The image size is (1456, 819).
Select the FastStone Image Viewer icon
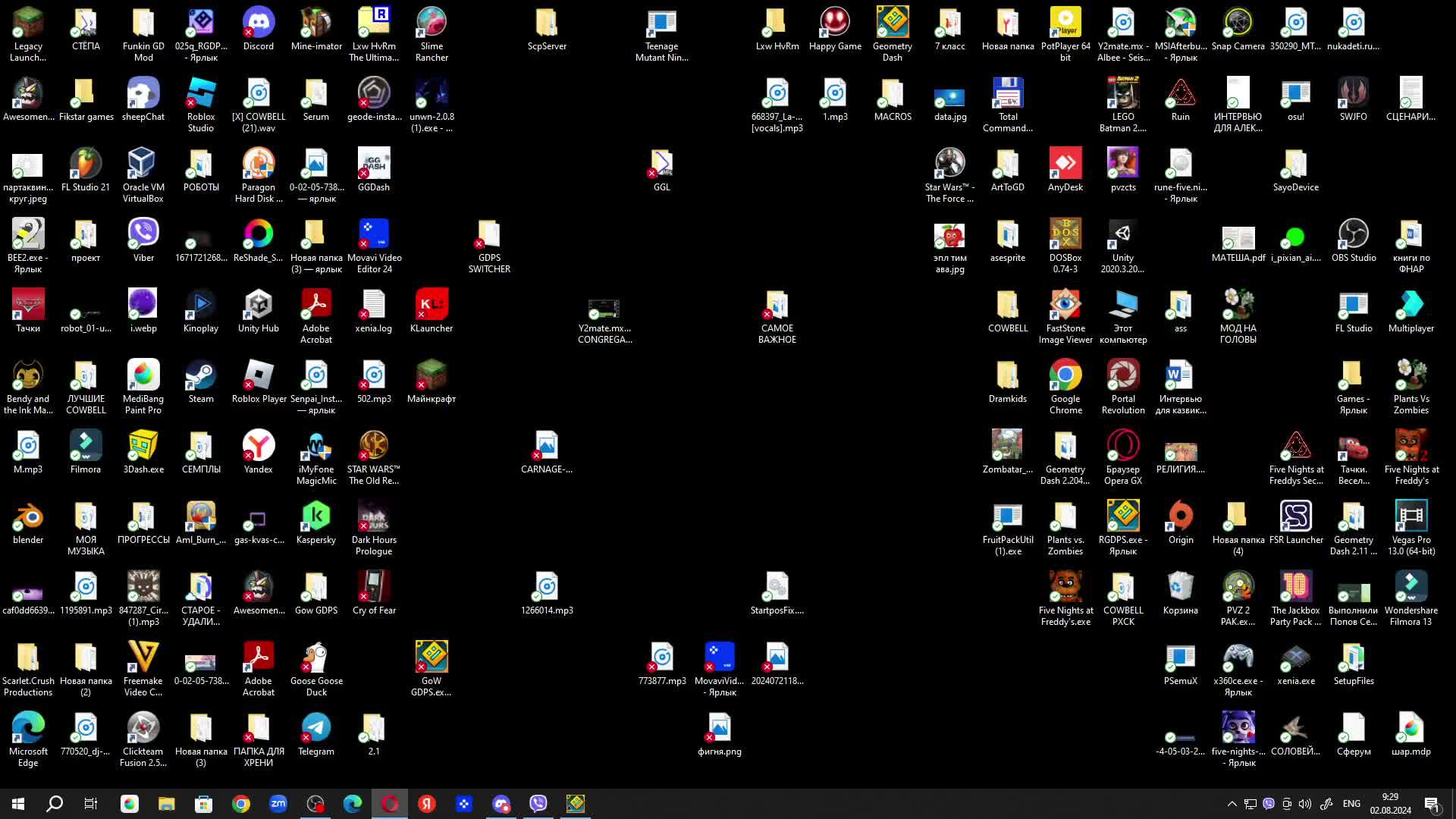1065,316
